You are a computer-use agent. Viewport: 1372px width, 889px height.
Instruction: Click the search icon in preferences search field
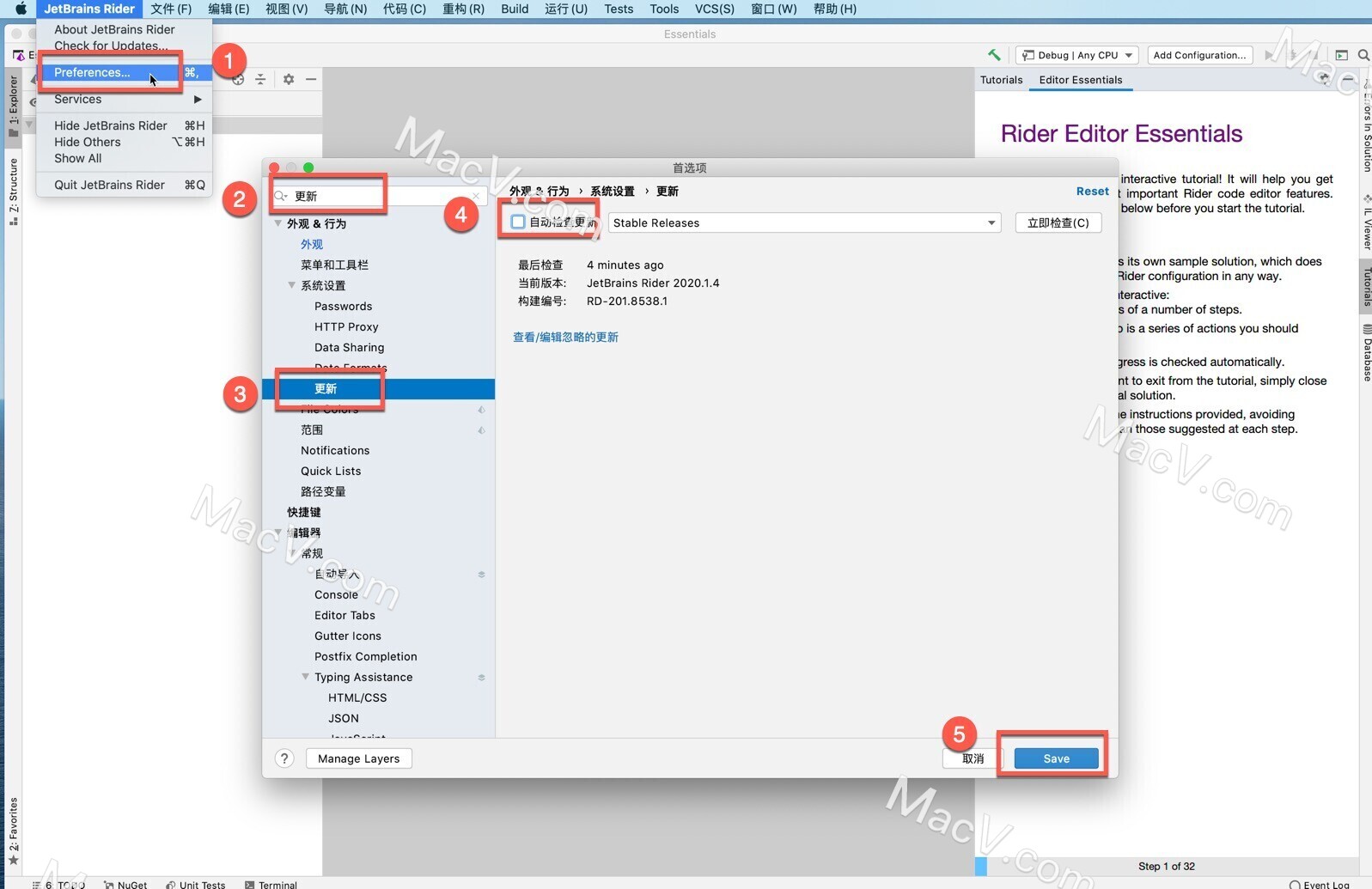(x=280, y=196)
